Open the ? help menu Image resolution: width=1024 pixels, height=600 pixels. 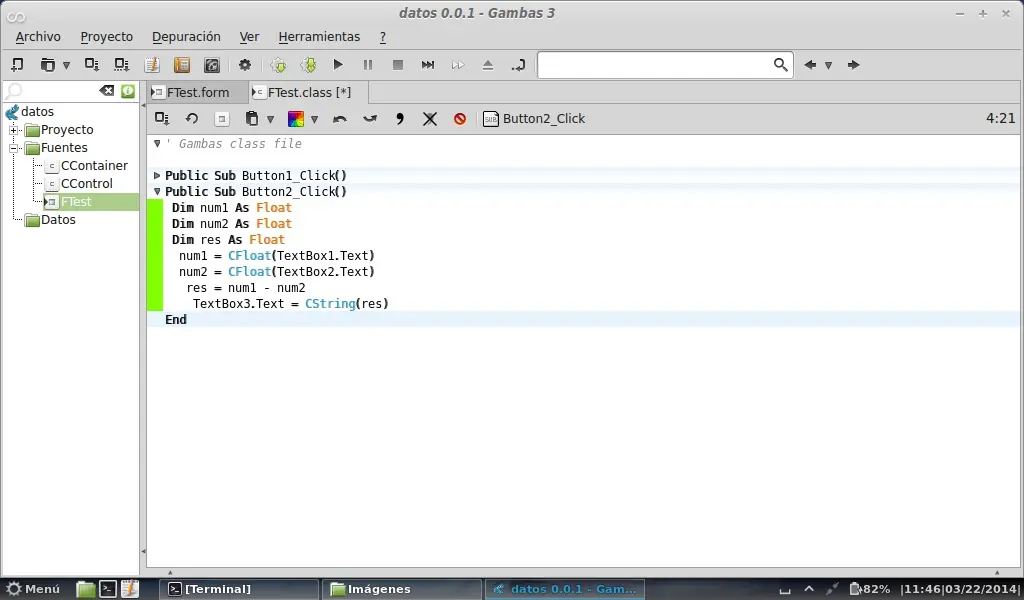[x=383, y=37]
